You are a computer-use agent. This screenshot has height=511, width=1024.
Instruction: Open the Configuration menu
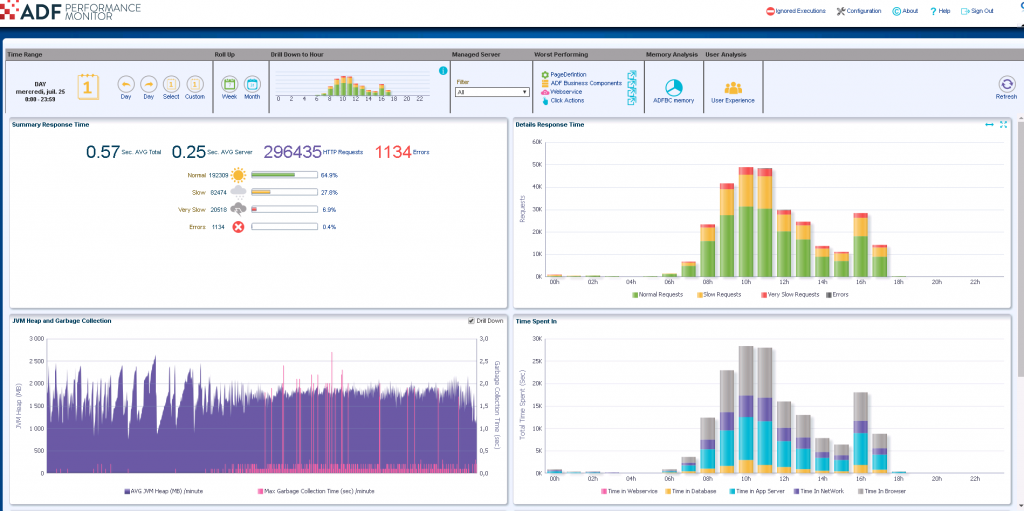859,11
